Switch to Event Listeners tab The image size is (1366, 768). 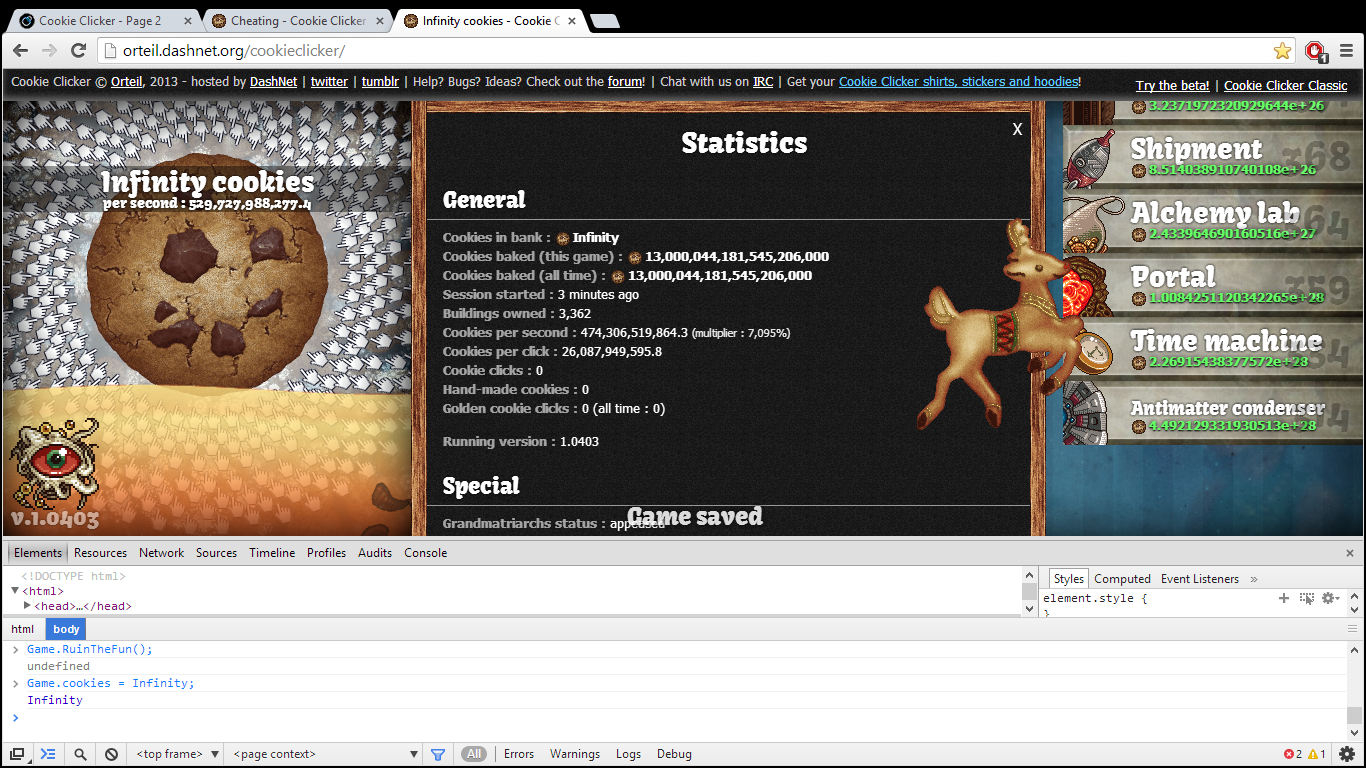pyautogui.click(x=1200, y=579)
